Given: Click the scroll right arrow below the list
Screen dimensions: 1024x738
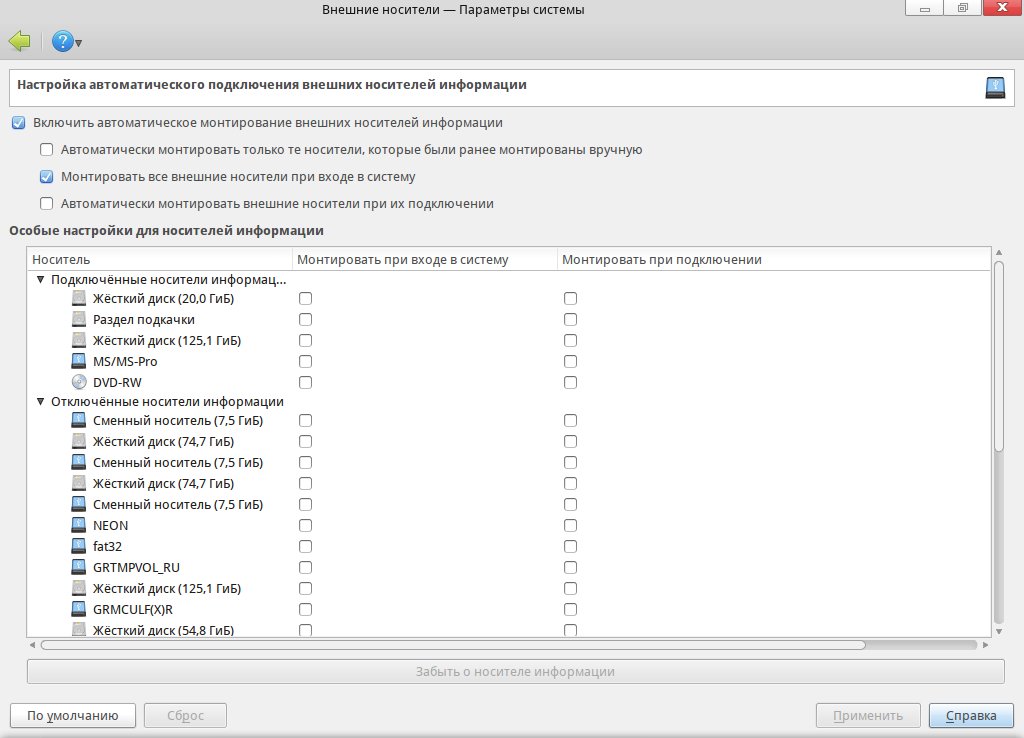Looking at the screenshot, I should coord(985,645).
